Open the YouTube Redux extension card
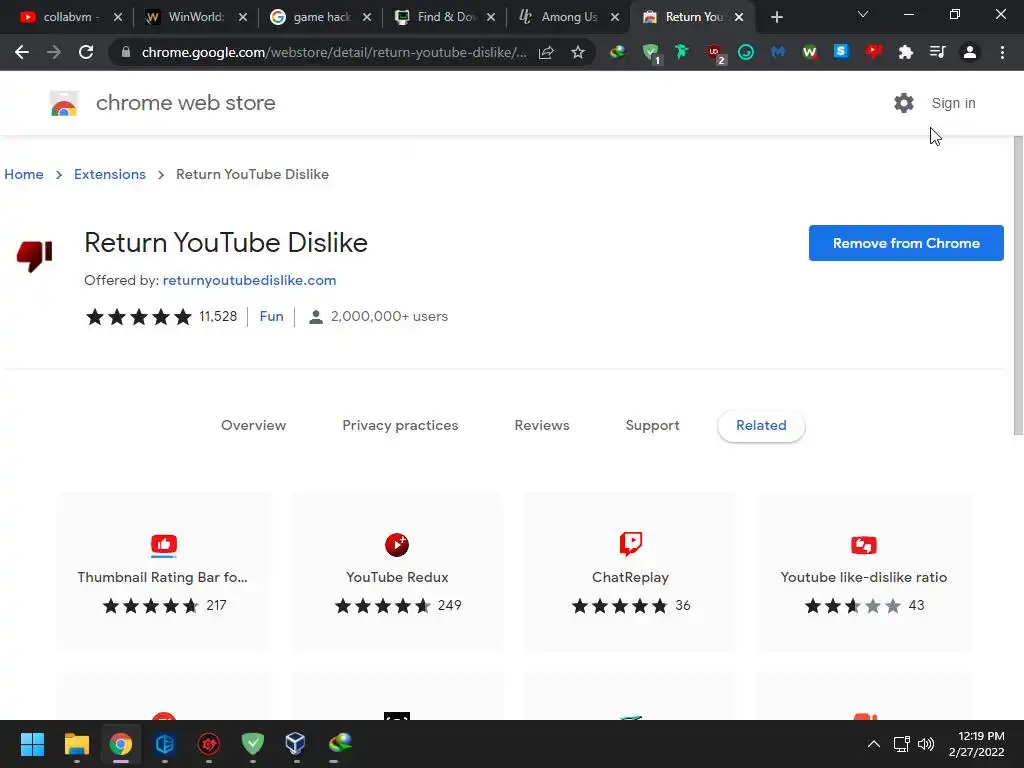This screenshot has width=1024, height=768. (397, 572)
